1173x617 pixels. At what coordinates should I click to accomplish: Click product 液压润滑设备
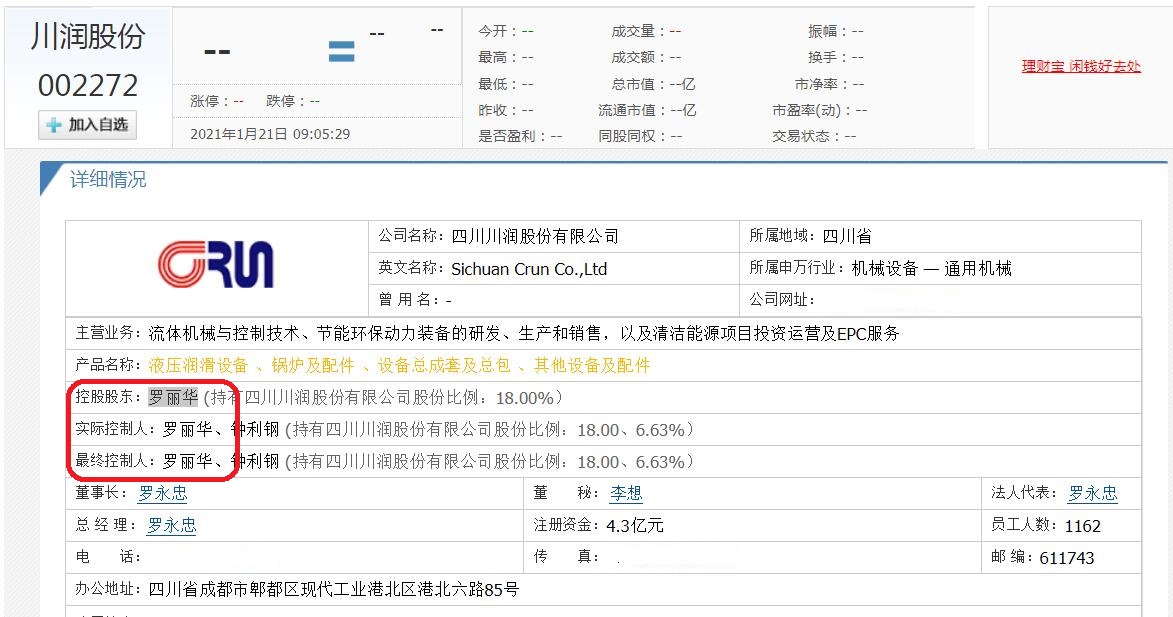click(x=197, y=366)
